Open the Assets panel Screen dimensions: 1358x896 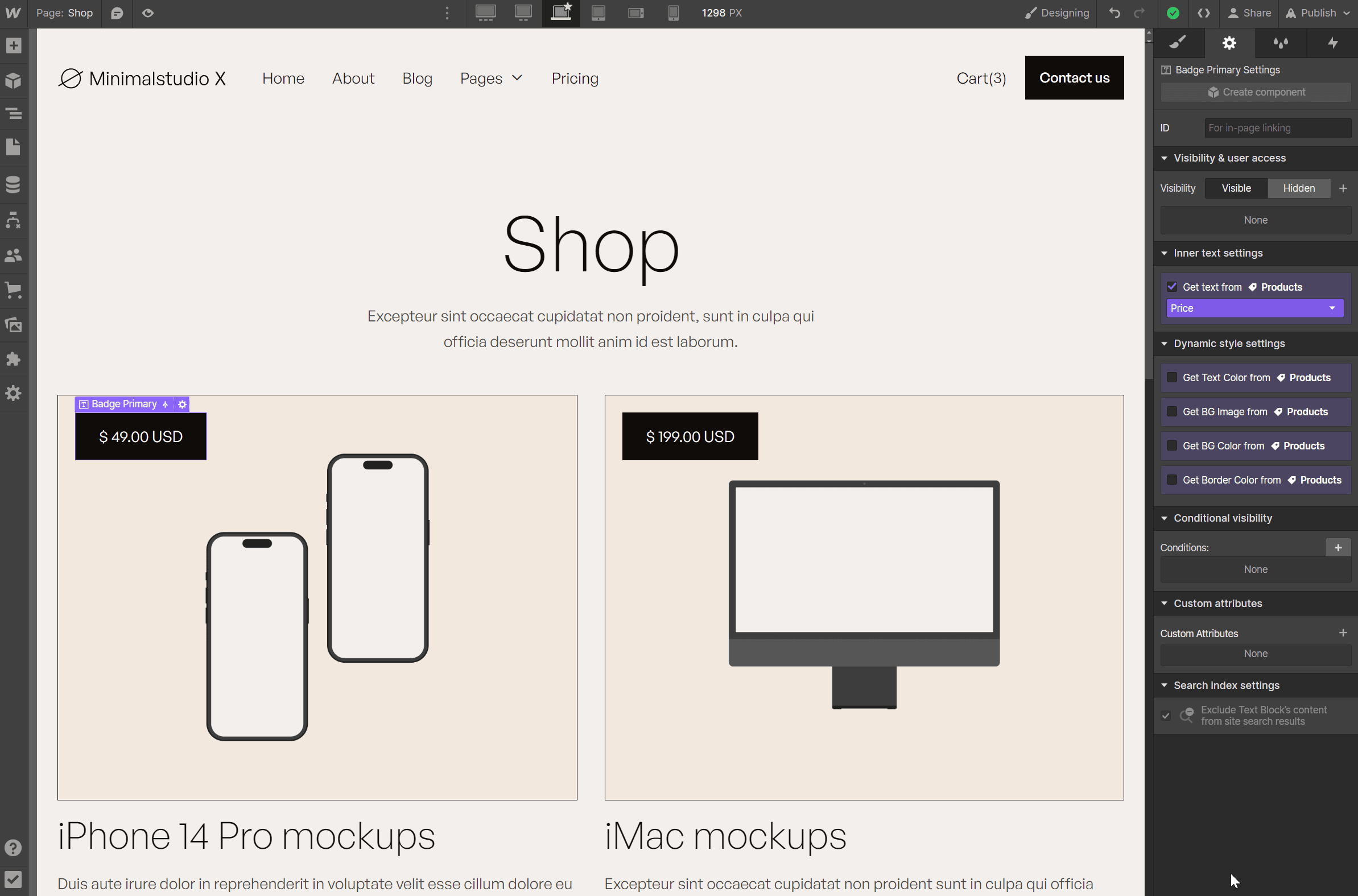click(14, 325)
